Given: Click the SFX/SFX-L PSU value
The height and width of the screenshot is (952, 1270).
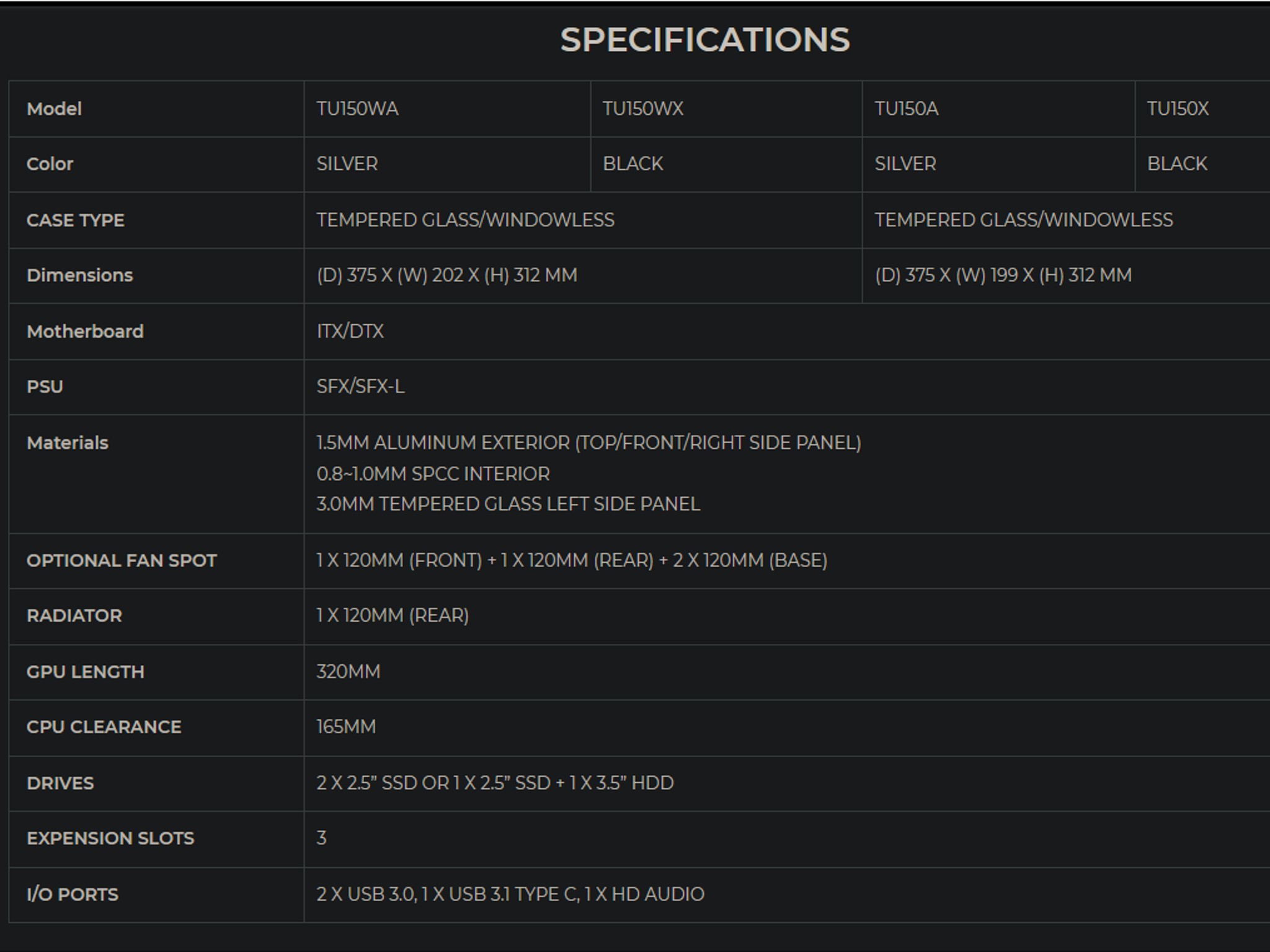Looking at the screenshot, I should click(360, 387).
